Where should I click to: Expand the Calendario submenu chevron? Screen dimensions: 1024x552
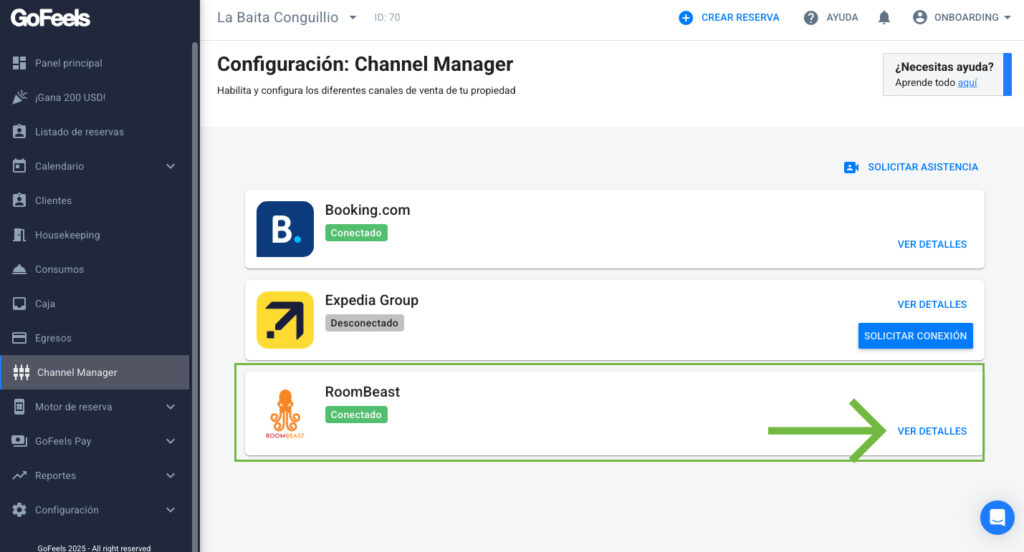(x=170, y=166)
